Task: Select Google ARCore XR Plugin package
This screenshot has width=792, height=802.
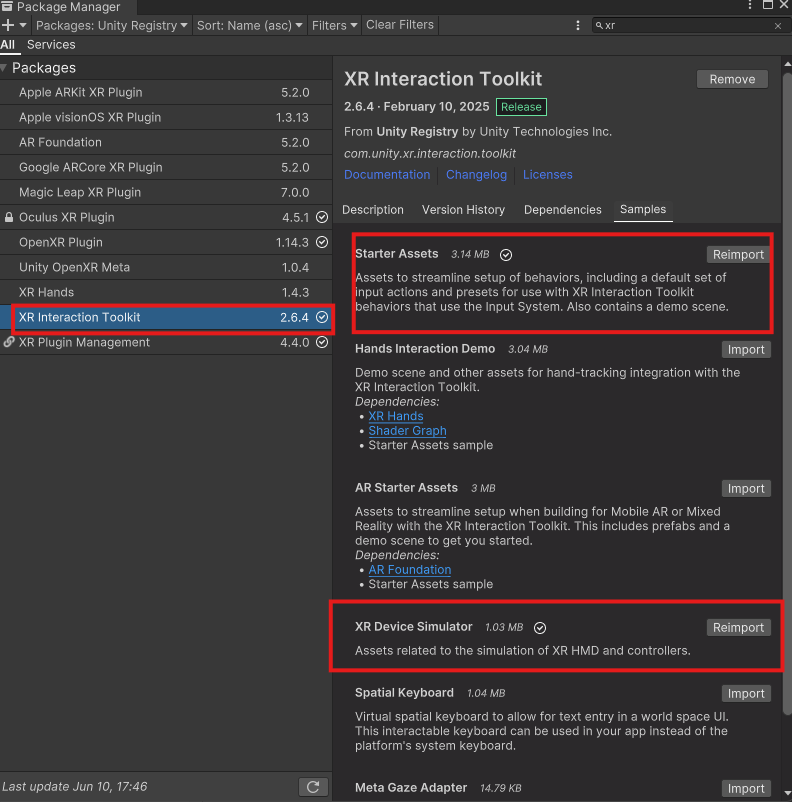Action: pos(166,167)
